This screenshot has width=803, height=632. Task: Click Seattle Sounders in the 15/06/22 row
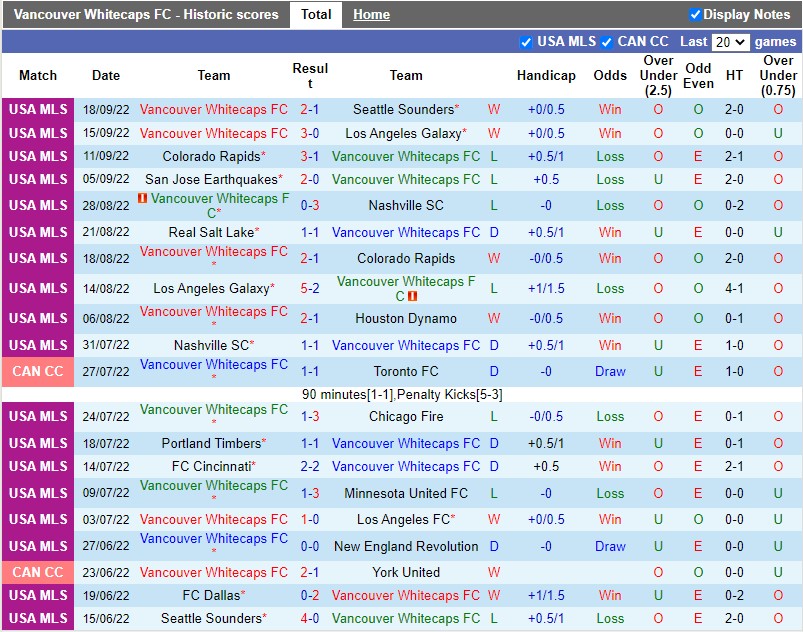click(x=212, y=619)
